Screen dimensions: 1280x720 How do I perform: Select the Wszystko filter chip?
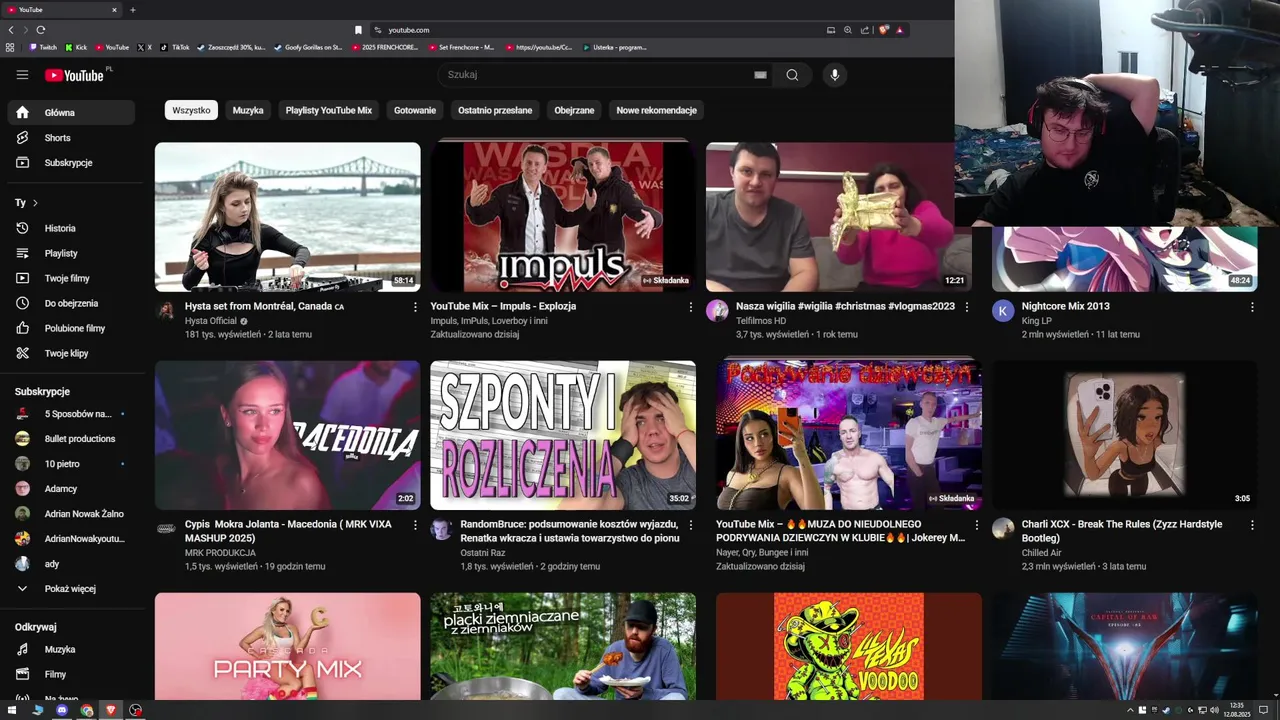click(x=191, y=110)
